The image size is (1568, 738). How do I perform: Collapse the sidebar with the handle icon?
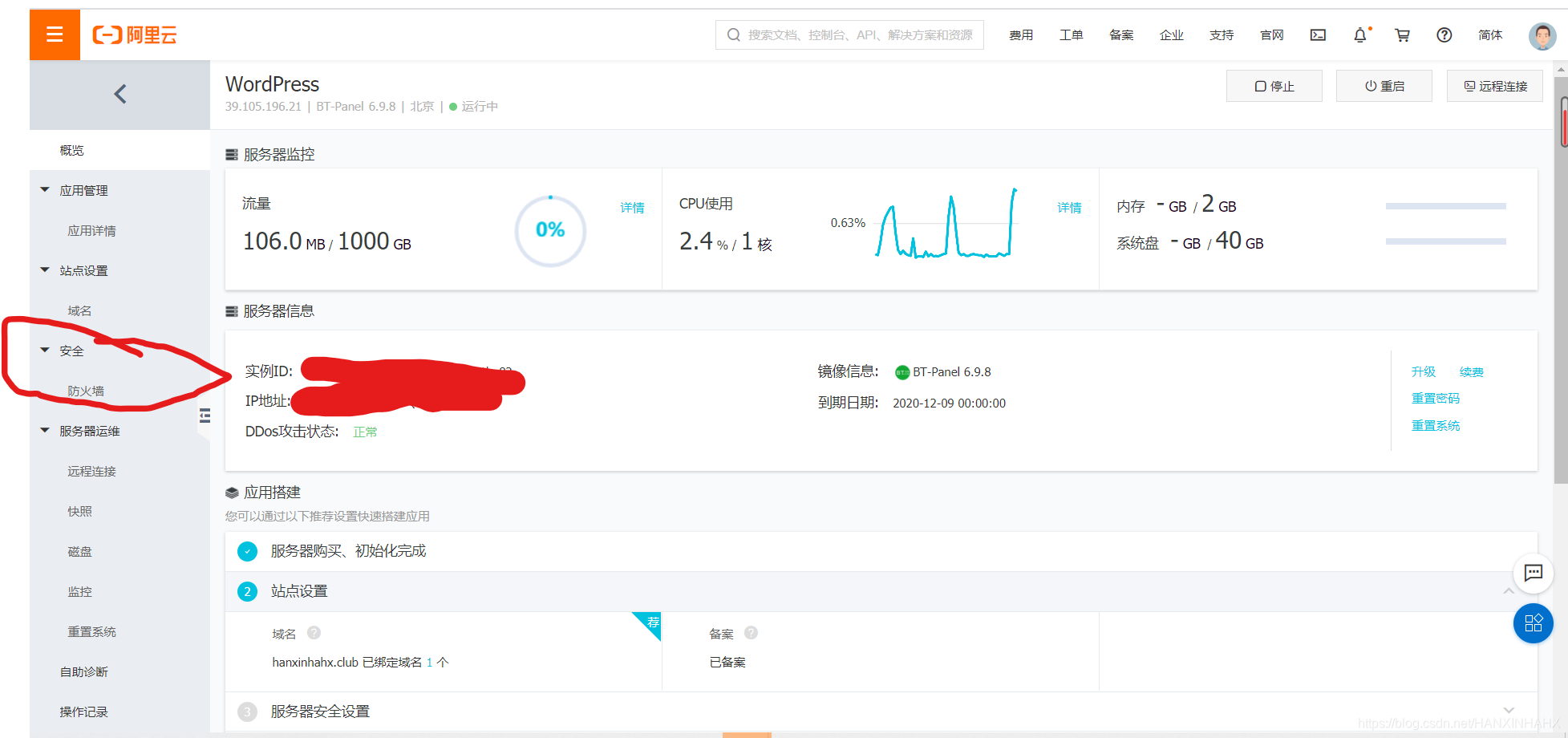click(205, 416)
